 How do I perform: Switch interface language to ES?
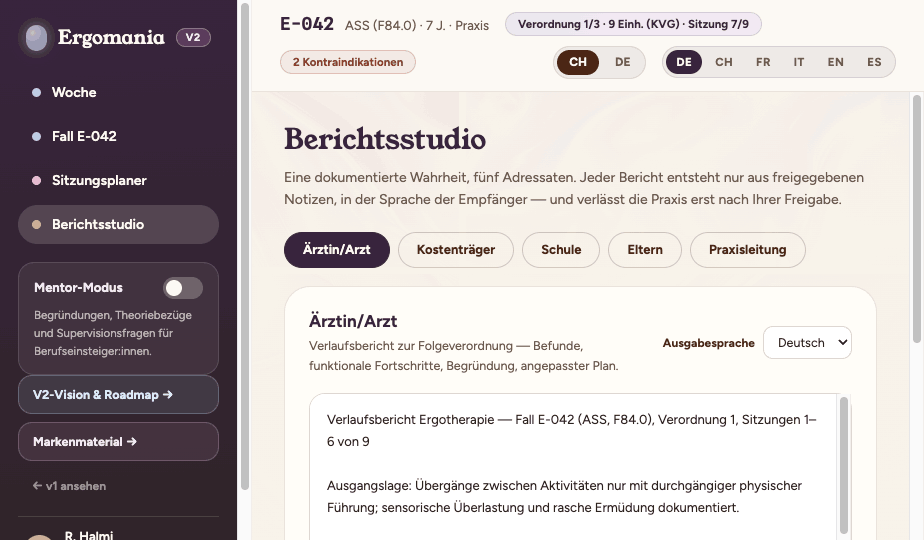(874, 62)
